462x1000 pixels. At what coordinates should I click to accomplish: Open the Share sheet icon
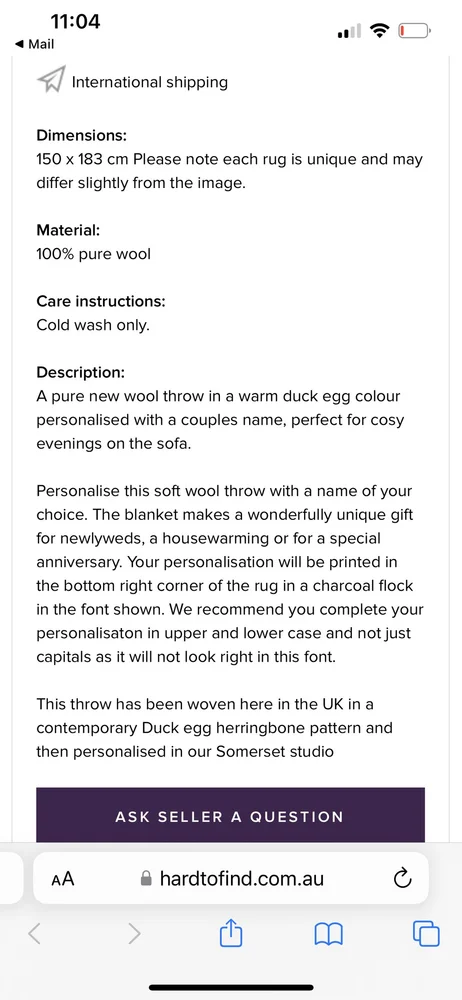click(231, 934)
